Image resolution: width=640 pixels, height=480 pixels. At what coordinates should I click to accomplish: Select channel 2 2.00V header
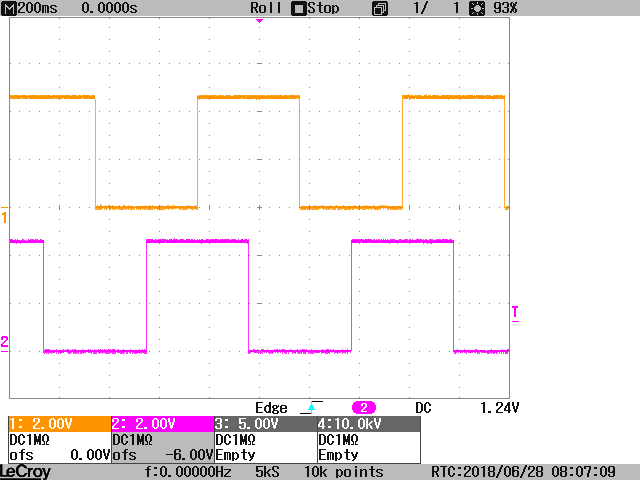pos(163,424)
